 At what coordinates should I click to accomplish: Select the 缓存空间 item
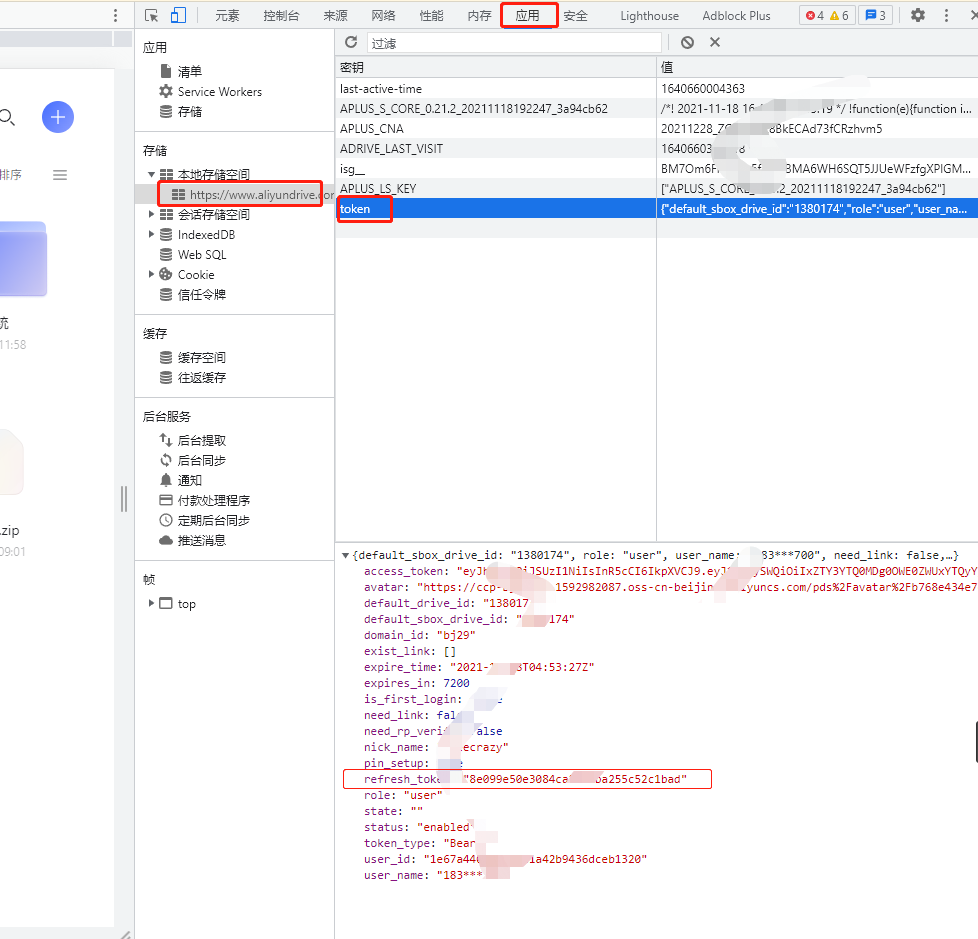(x=201, y=358)
